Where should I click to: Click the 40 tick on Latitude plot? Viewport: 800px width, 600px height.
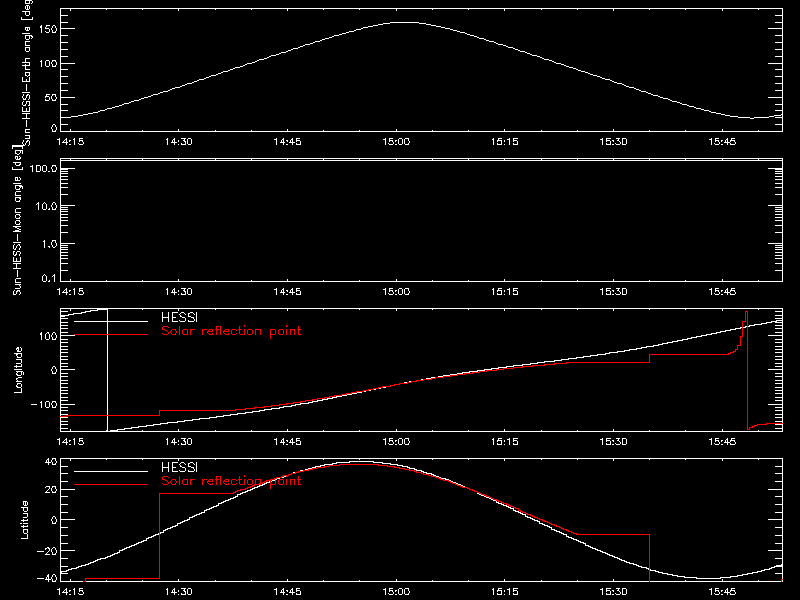coord(51,462)
